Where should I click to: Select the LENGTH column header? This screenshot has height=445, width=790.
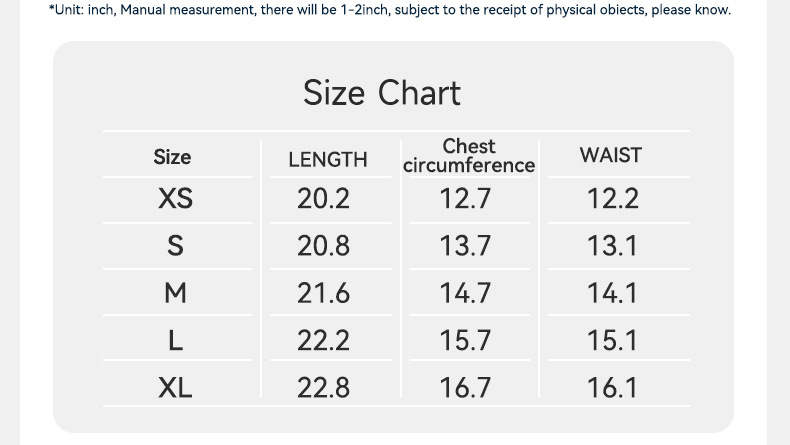point(327,159)
